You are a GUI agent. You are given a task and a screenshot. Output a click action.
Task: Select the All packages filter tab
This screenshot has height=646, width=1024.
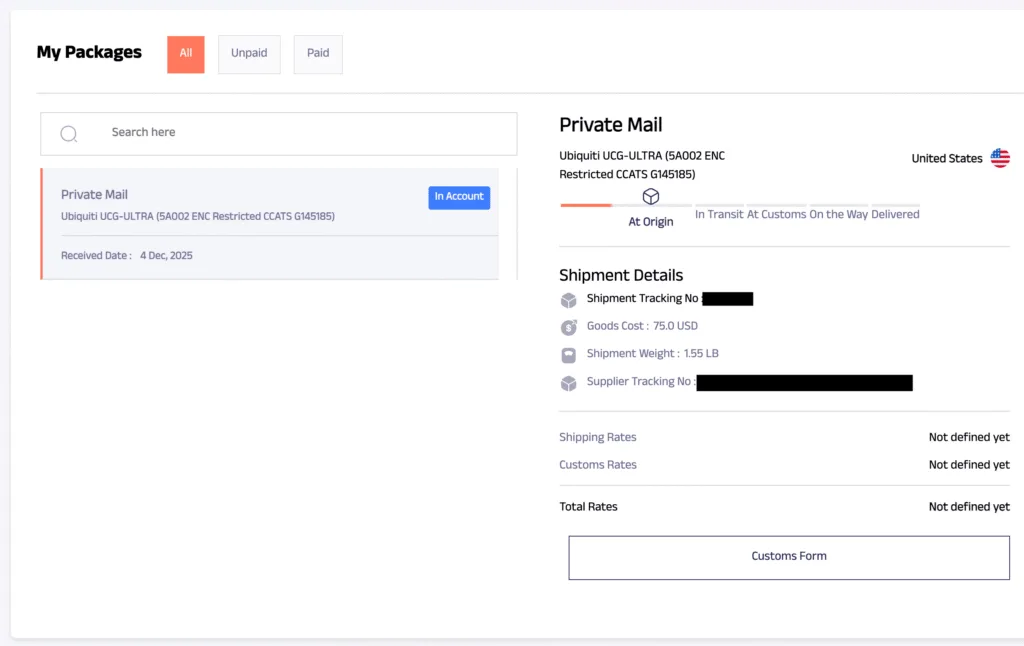[x=185, y=54]
